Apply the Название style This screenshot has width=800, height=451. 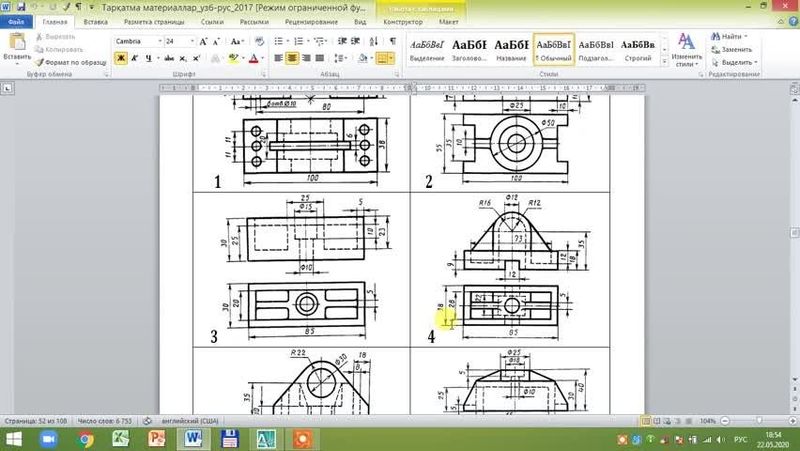tap(511, 51)
